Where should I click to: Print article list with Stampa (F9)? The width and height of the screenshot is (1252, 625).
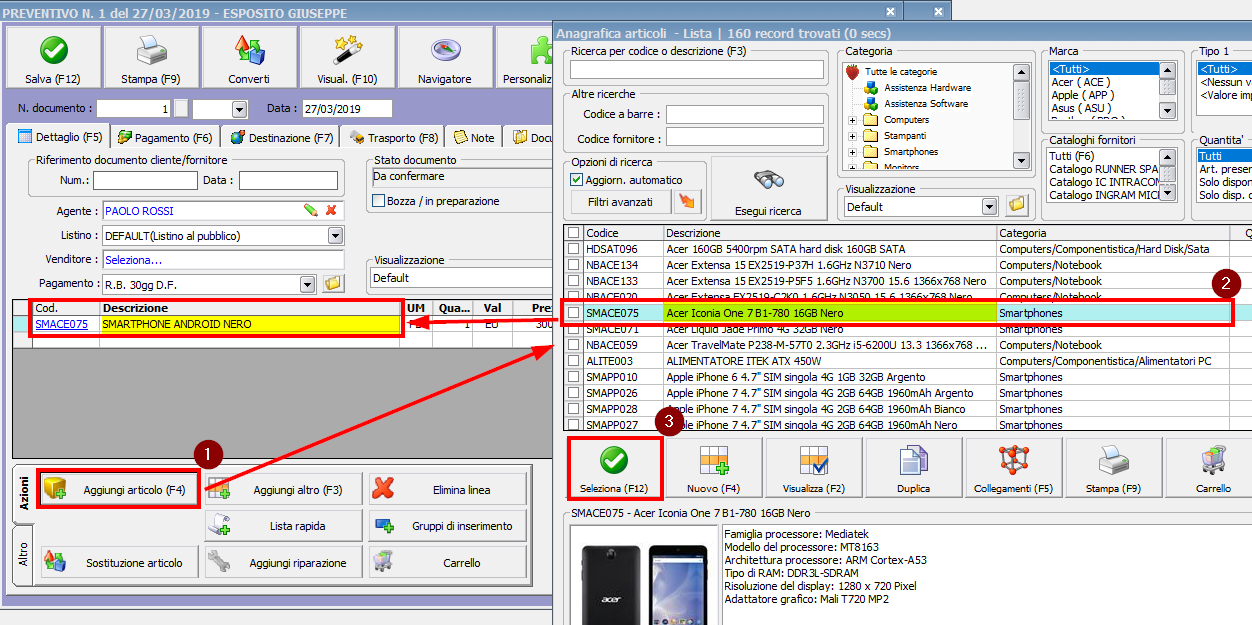(x=1113, y=469)
